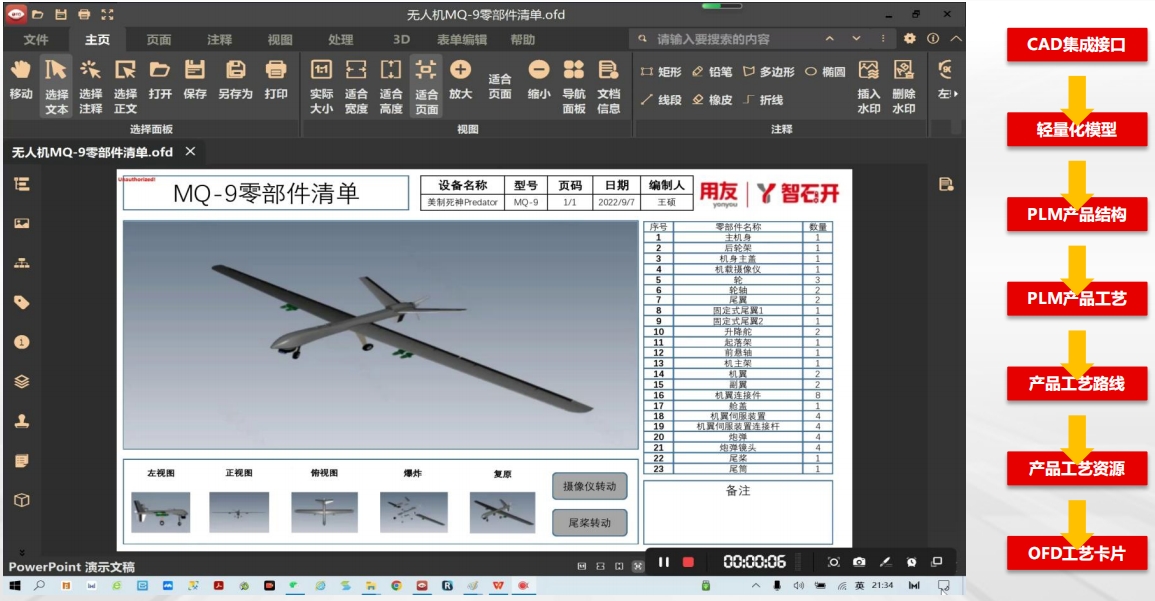Select the 多边形 annotation tool
Viewport: 1155px width, 601px height.
click(x=769, y=71)
